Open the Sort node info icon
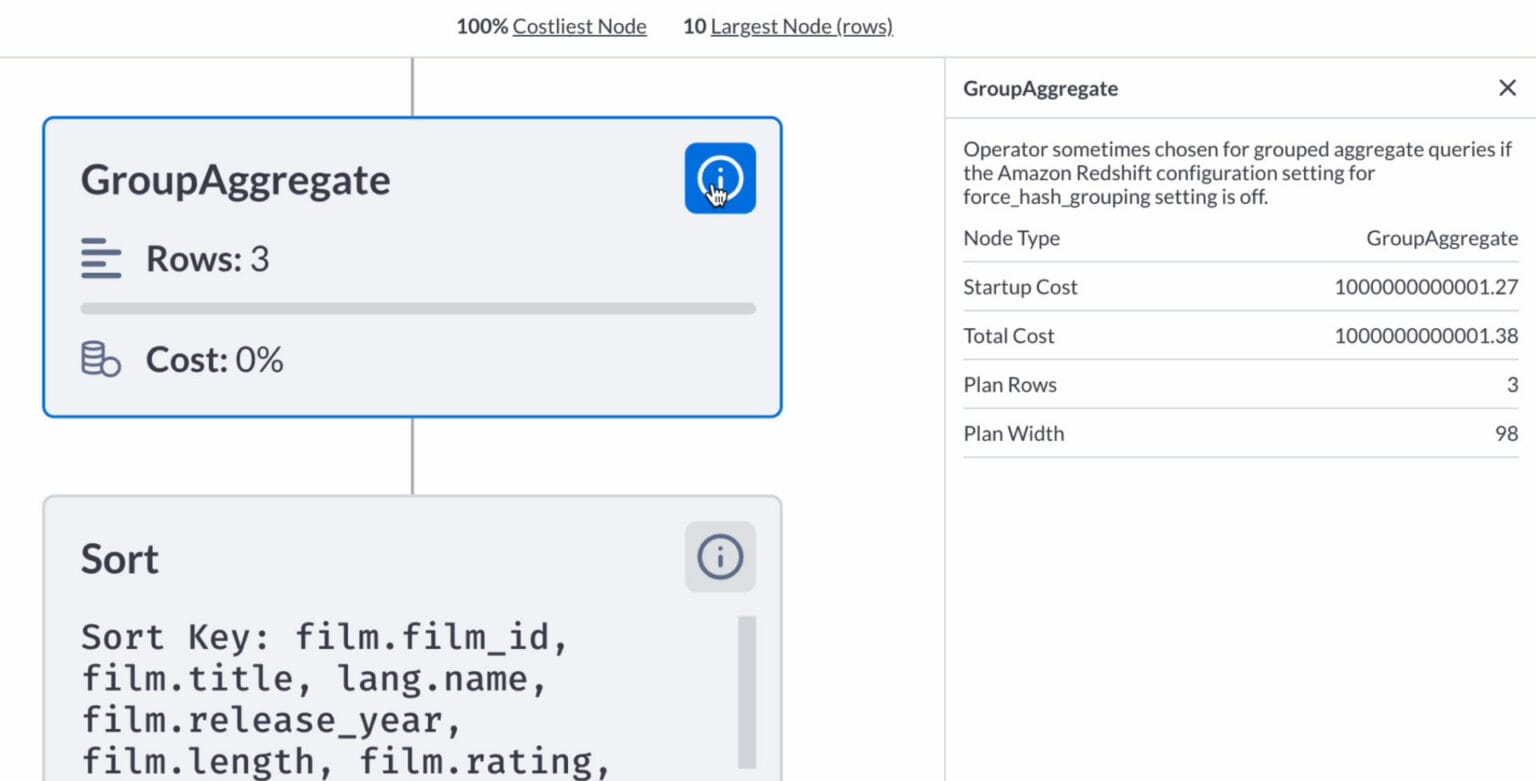Viewport: 1536px width, 781px height. (720, 556)
